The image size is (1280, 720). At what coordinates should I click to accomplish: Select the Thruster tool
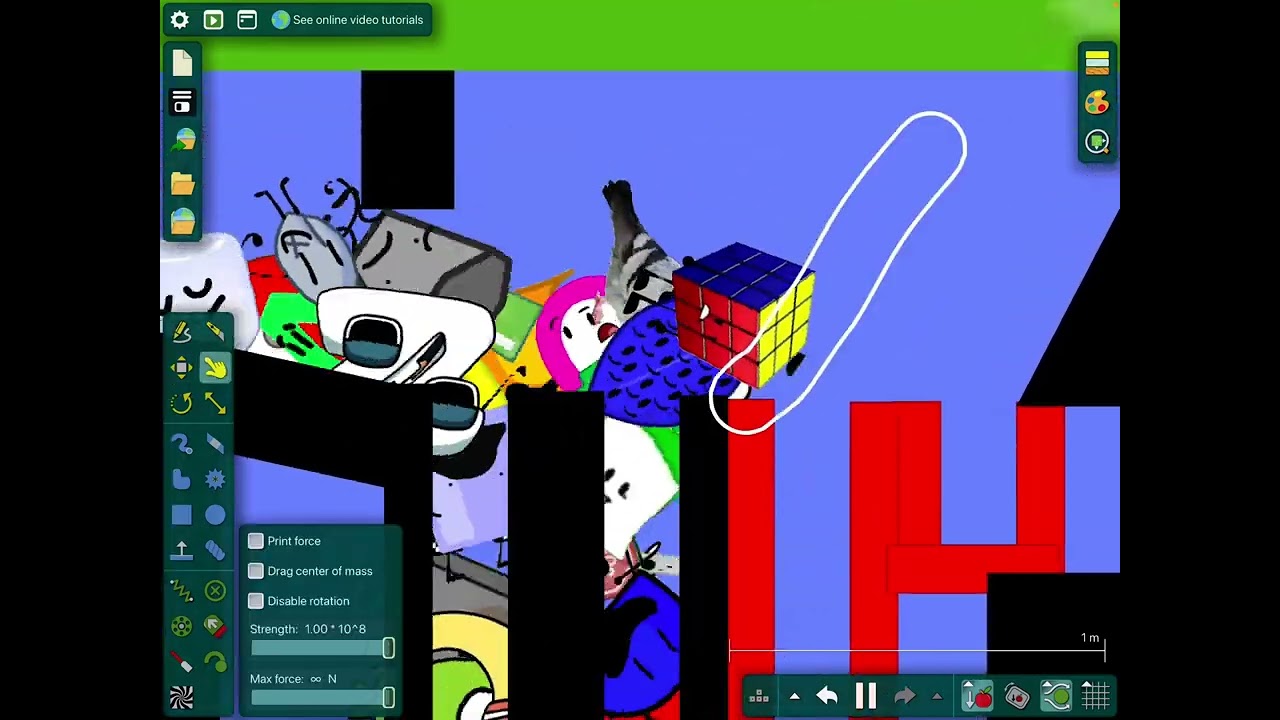[215, 627]
